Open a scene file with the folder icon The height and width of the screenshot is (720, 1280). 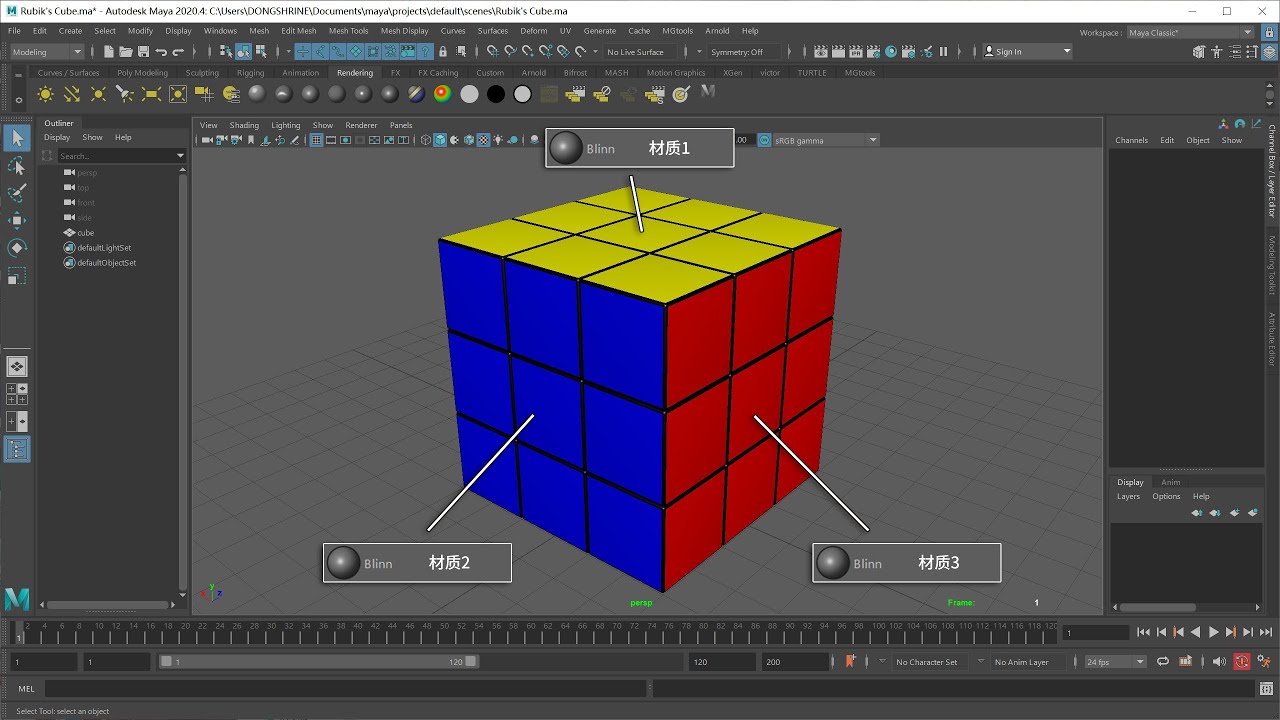pos(126,52)
